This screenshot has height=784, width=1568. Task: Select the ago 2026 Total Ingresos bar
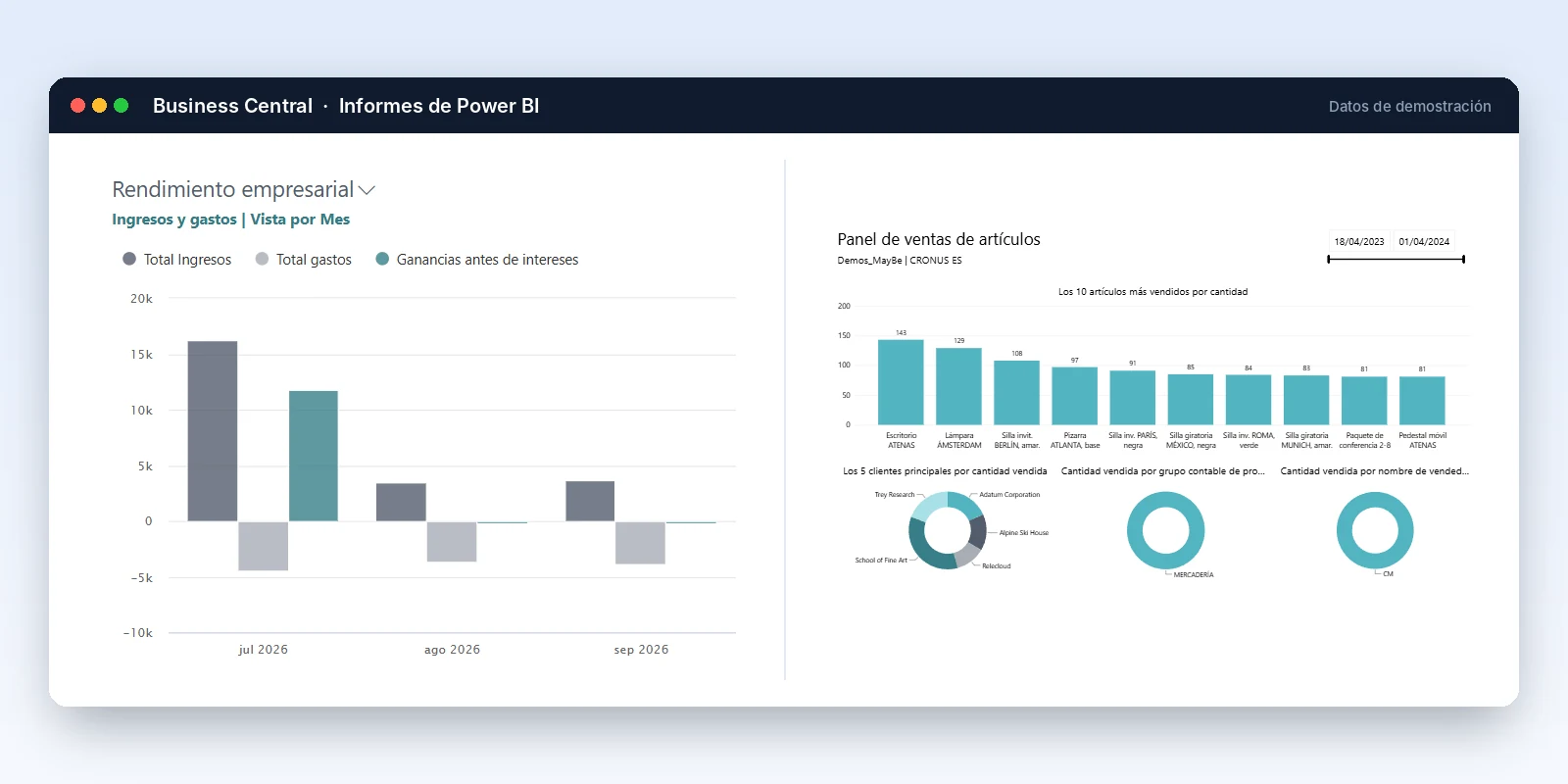pyautogui.click(x=401, y=502)
